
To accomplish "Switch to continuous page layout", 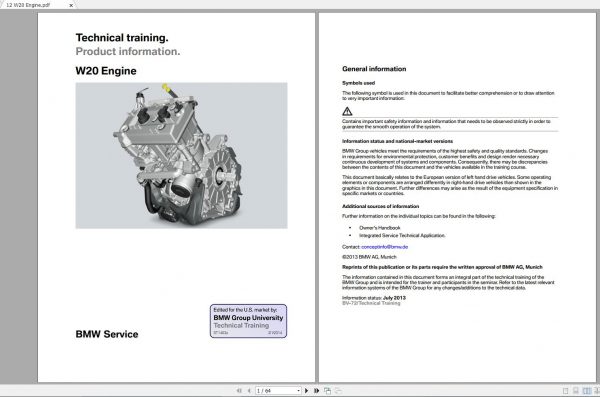I will tap(576, 391).
